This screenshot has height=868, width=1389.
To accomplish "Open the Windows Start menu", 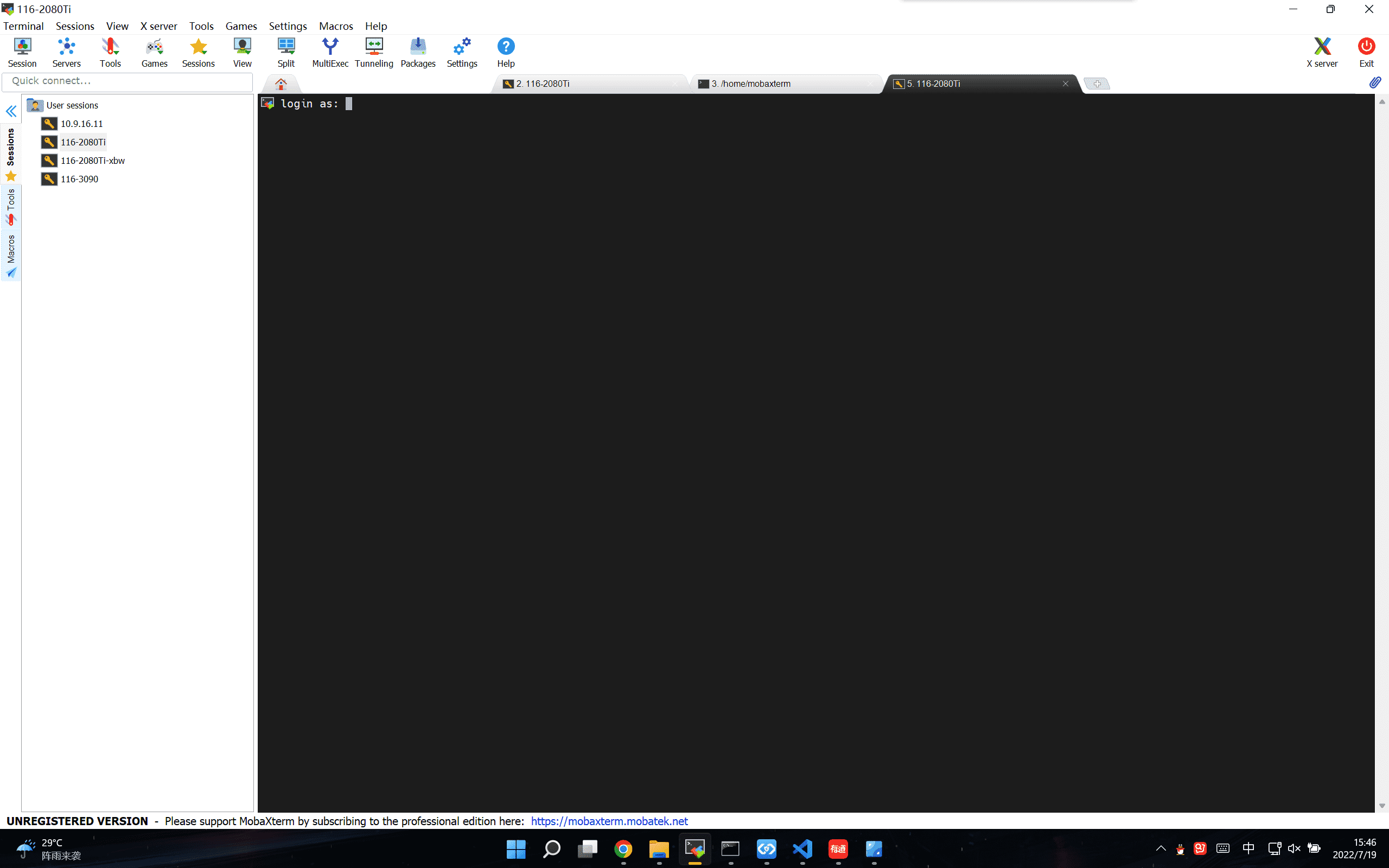I will pos(515,848).
